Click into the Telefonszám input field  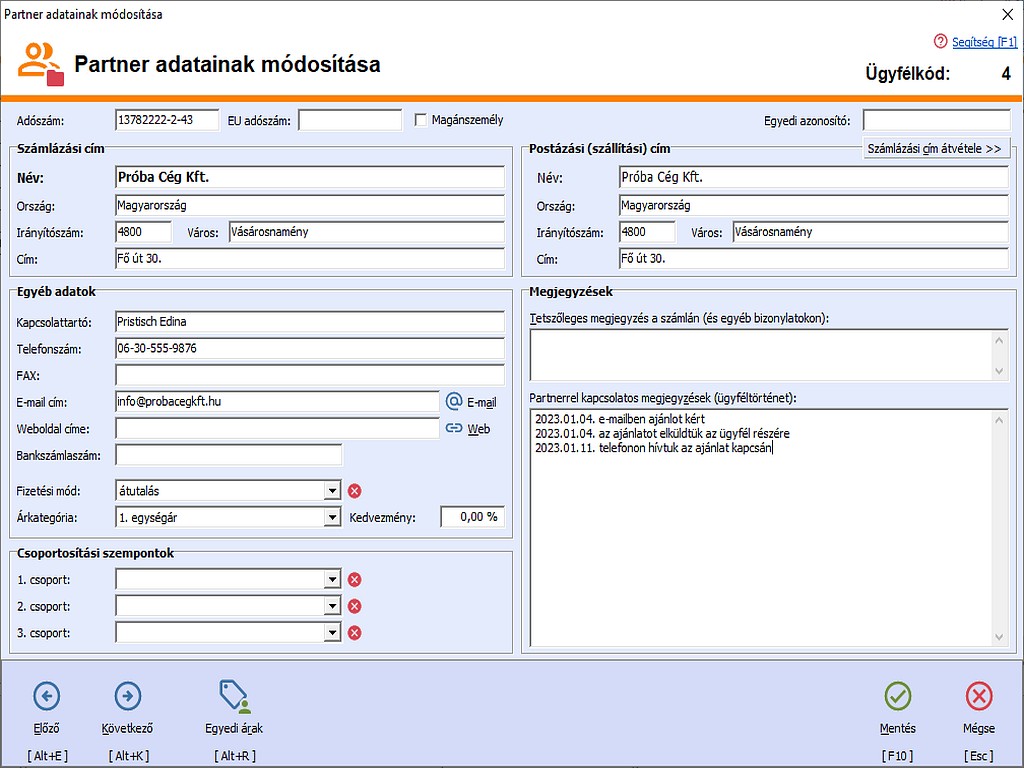tap(310, 349)
